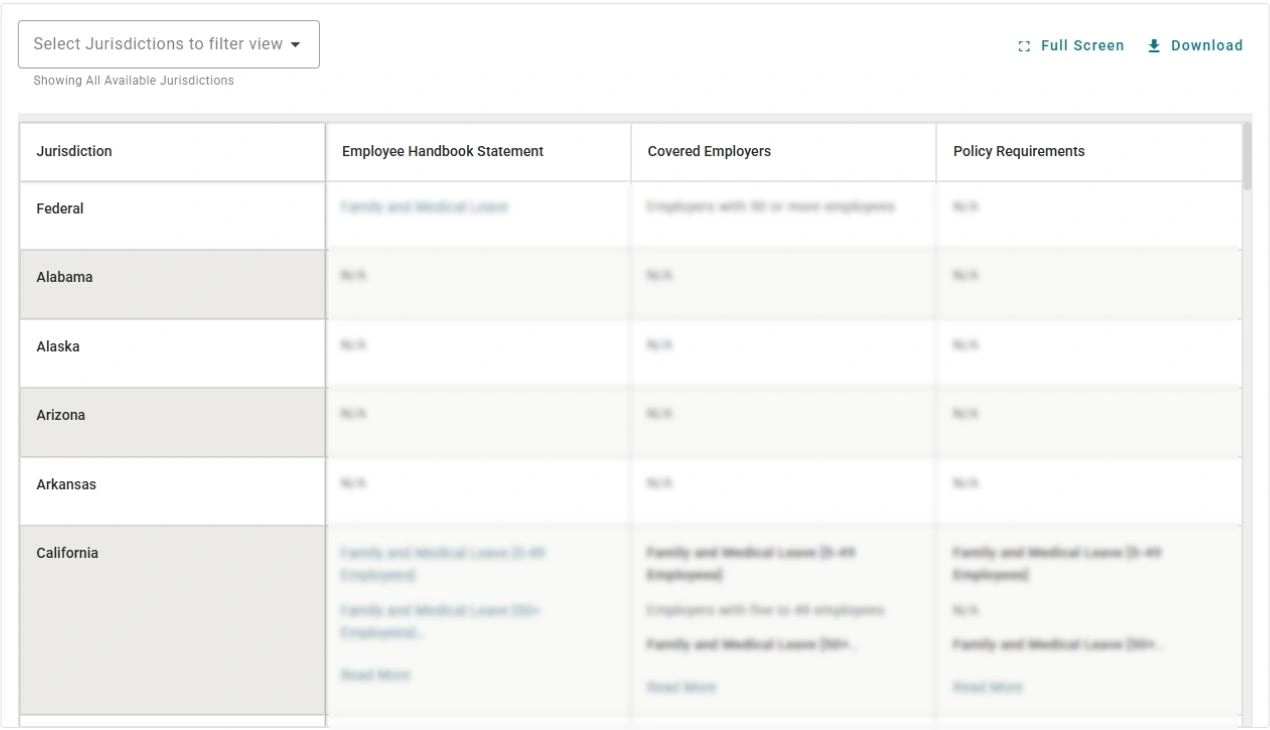This screenshot has width=1270, height=730.
Task: Click the Policy Requirements column header
Action: coord(1018,151)
